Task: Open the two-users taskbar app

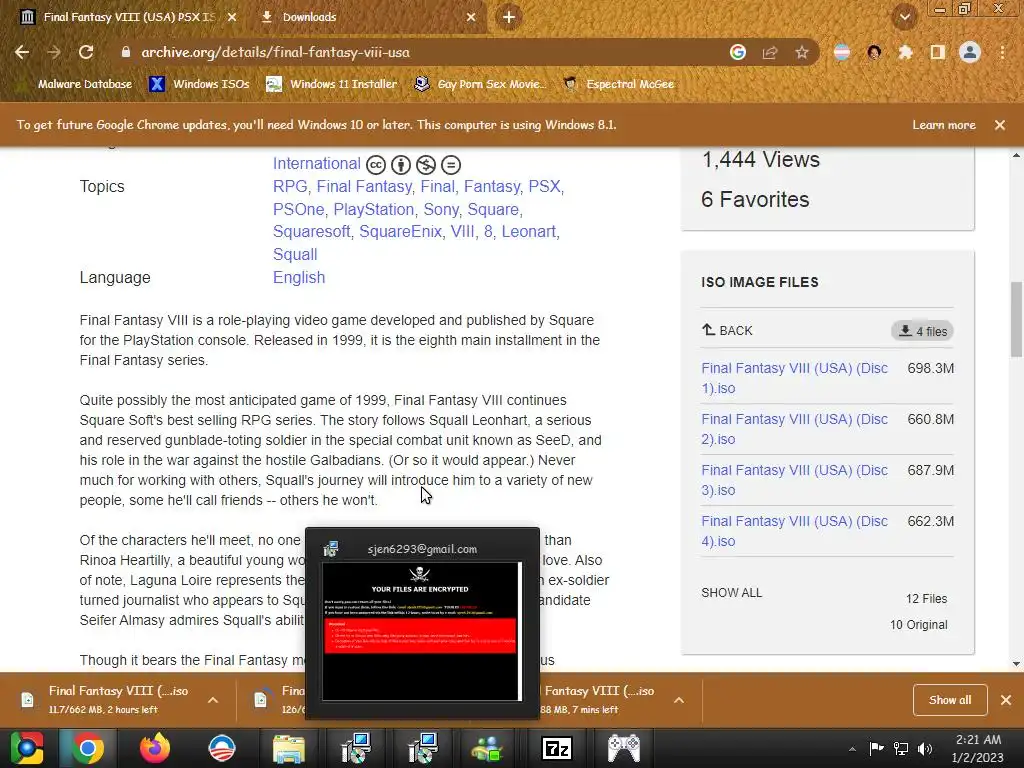Action: click(488, 748)
